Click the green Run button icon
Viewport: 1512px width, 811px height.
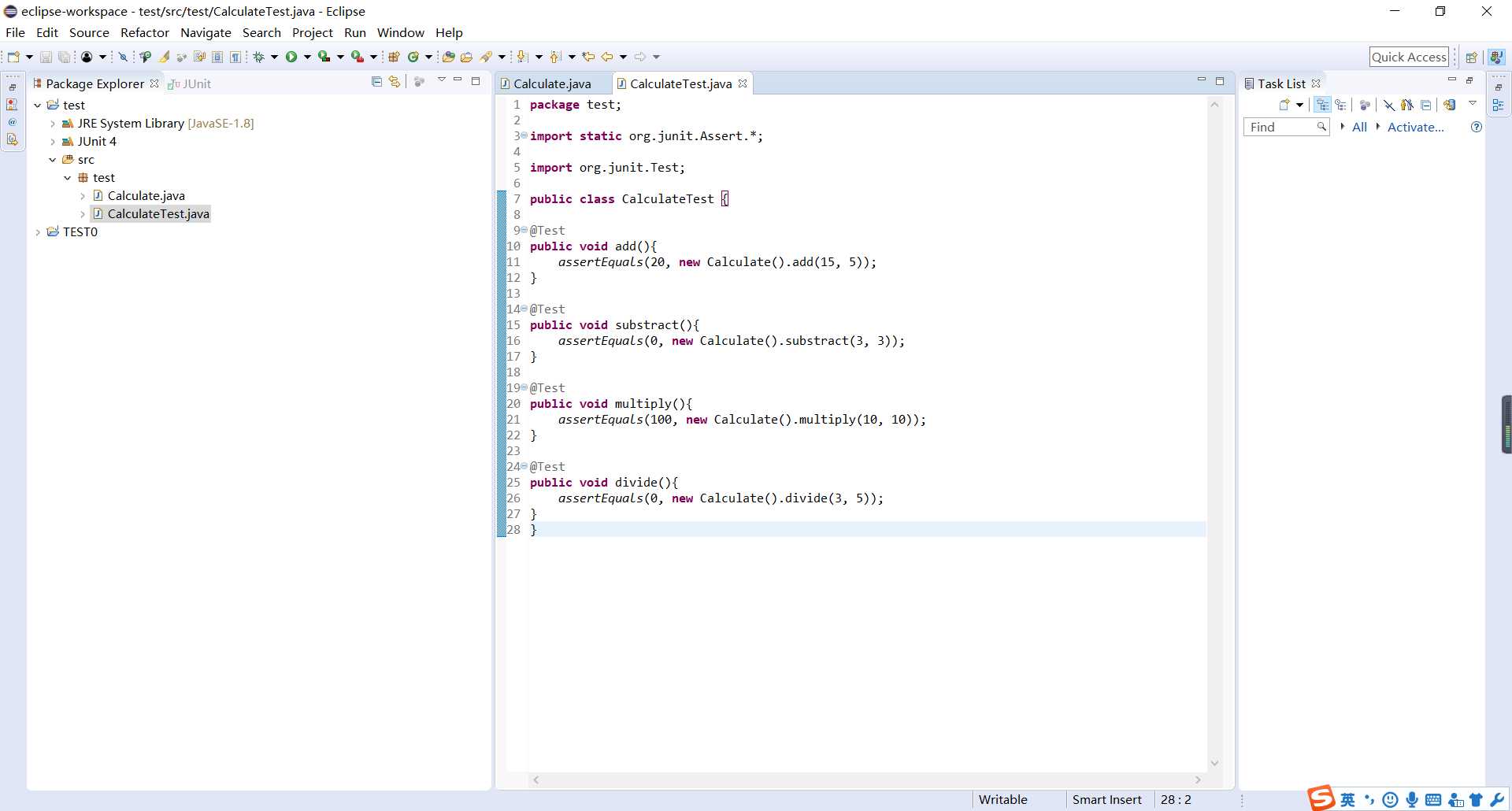point(291,57)
